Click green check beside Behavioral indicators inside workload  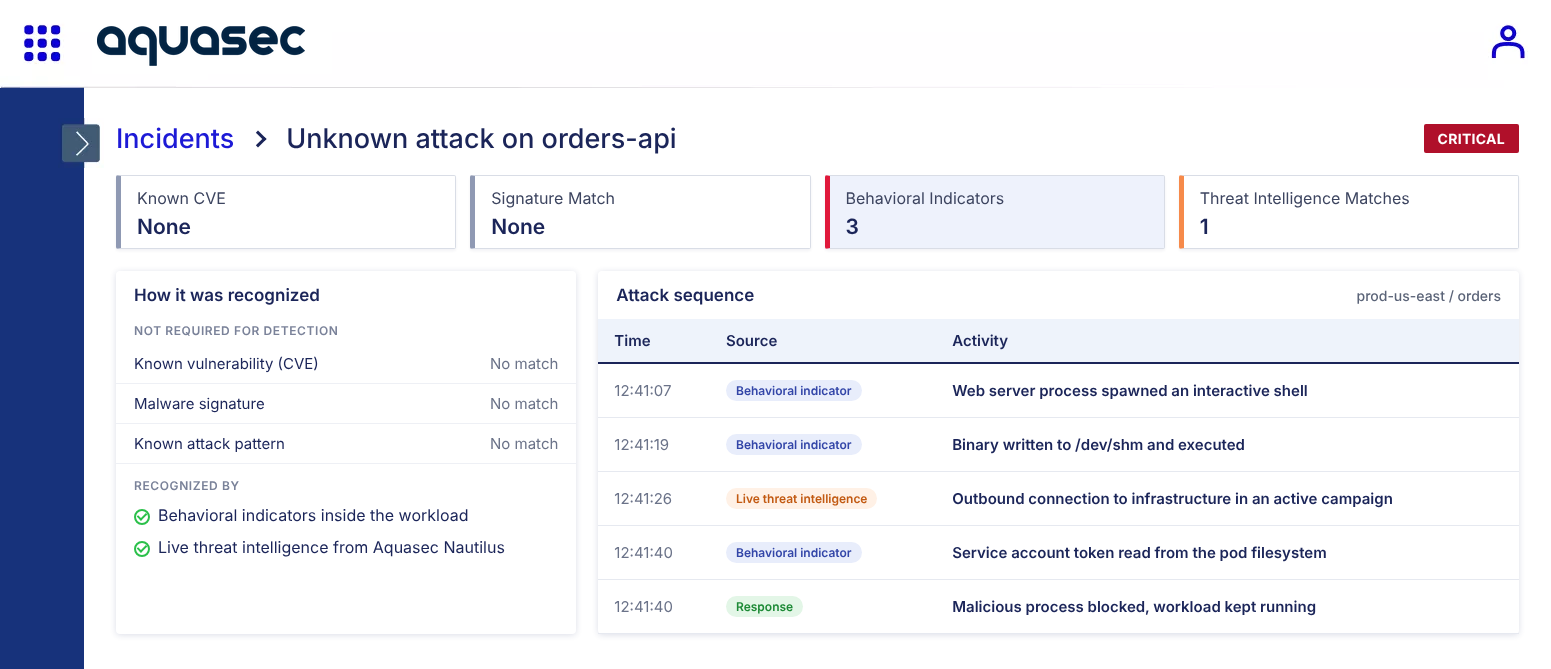pos(142,517)
